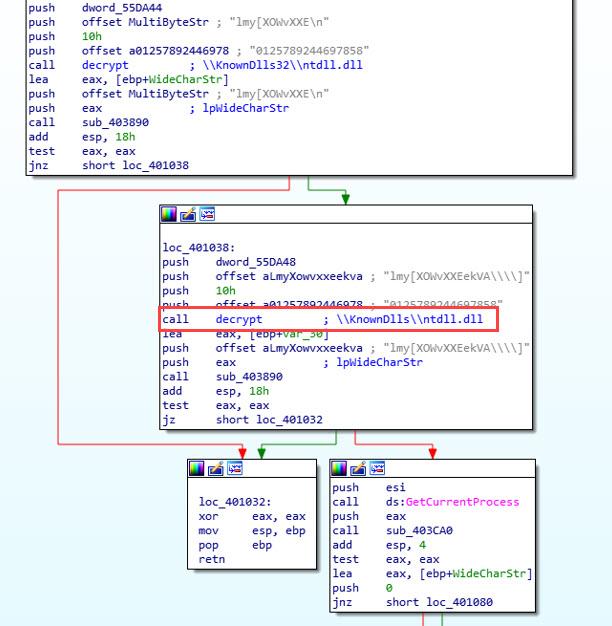Click the retn instruction
Image resolution: width=612 pixels, height=626 pixels.
(212, 559)
